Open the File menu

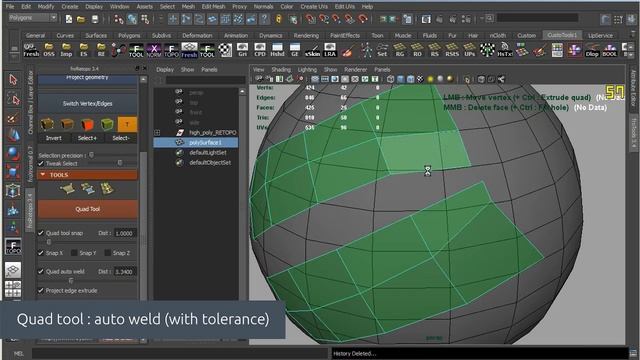click(10, 7)
